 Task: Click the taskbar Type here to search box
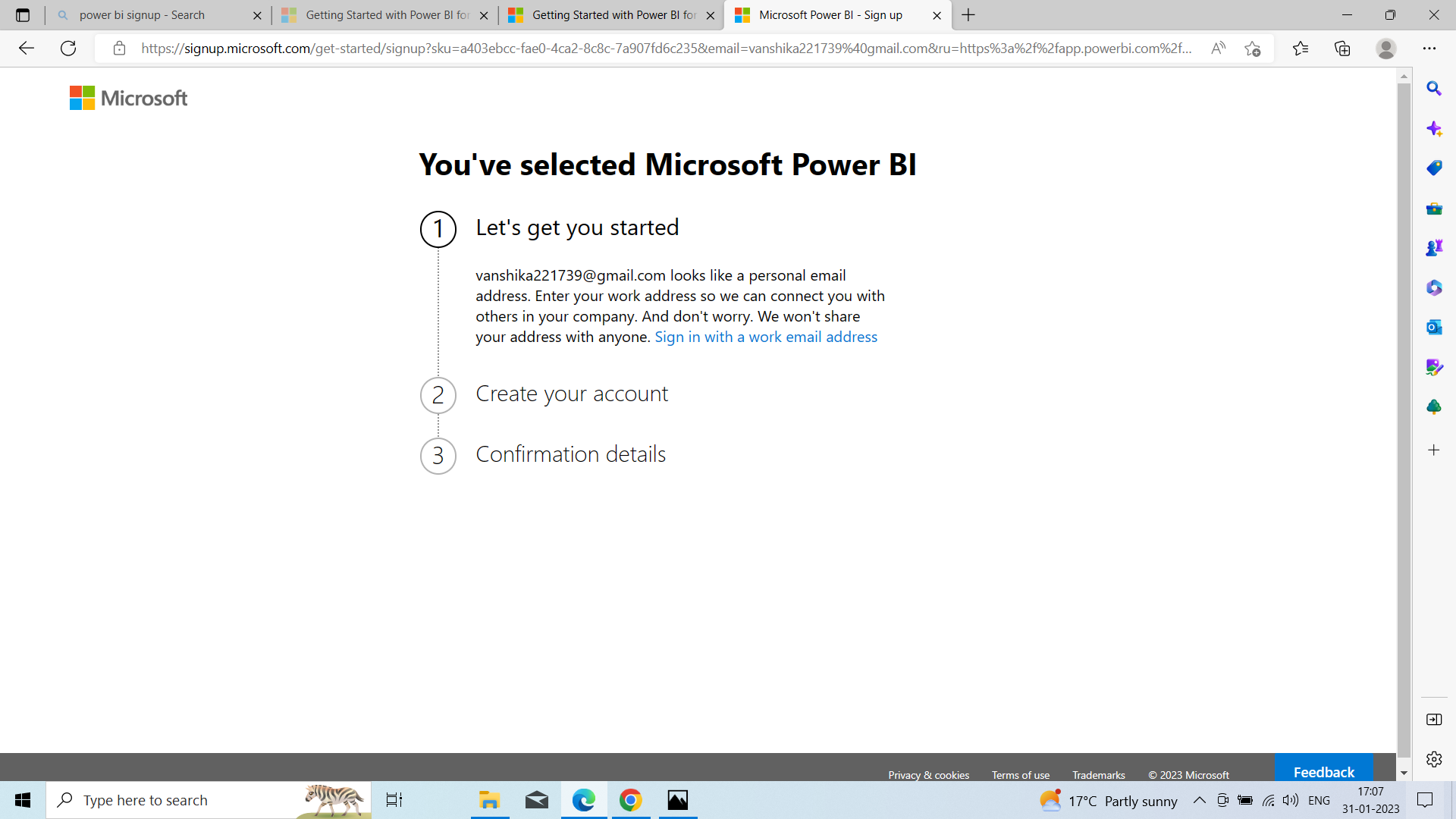pyautogui.click(x=209, y=800)
